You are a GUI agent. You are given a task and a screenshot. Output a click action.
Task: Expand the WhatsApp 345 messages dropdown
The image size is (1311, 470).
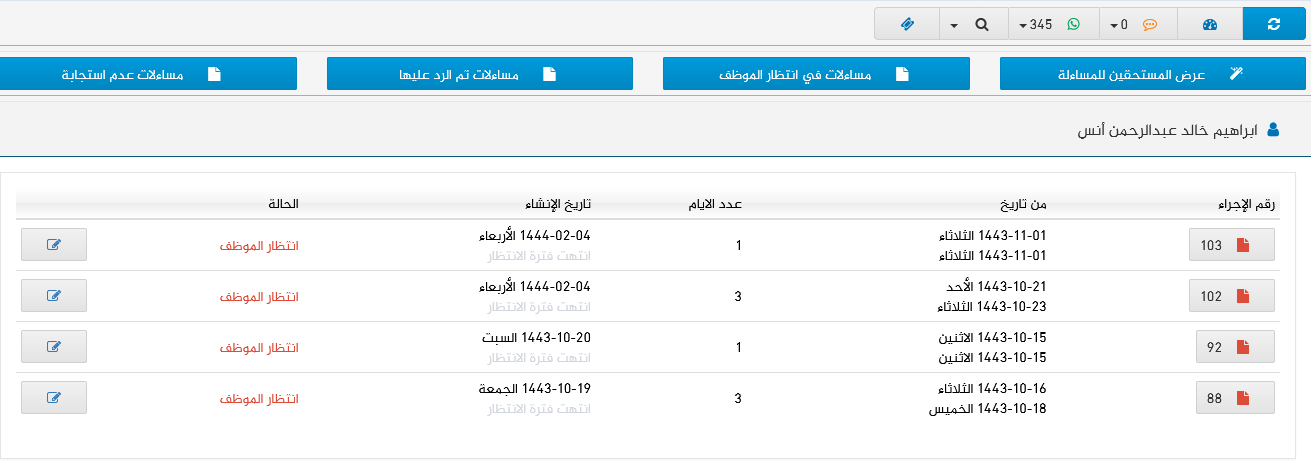tap(1050, 24)
